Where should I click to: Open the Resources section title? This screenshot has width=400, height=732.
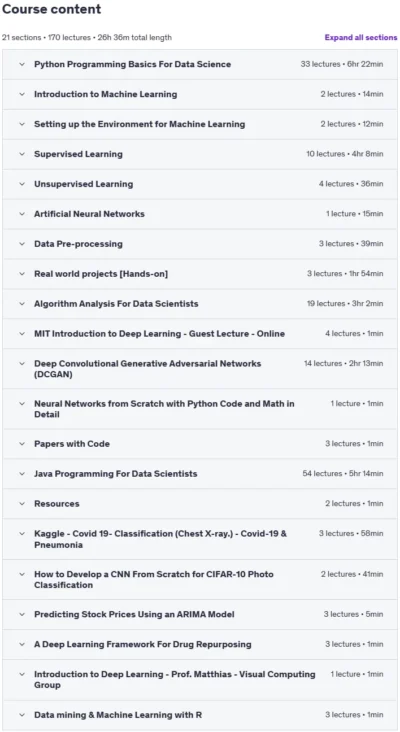pyautogui.click(x=56, y=503)
